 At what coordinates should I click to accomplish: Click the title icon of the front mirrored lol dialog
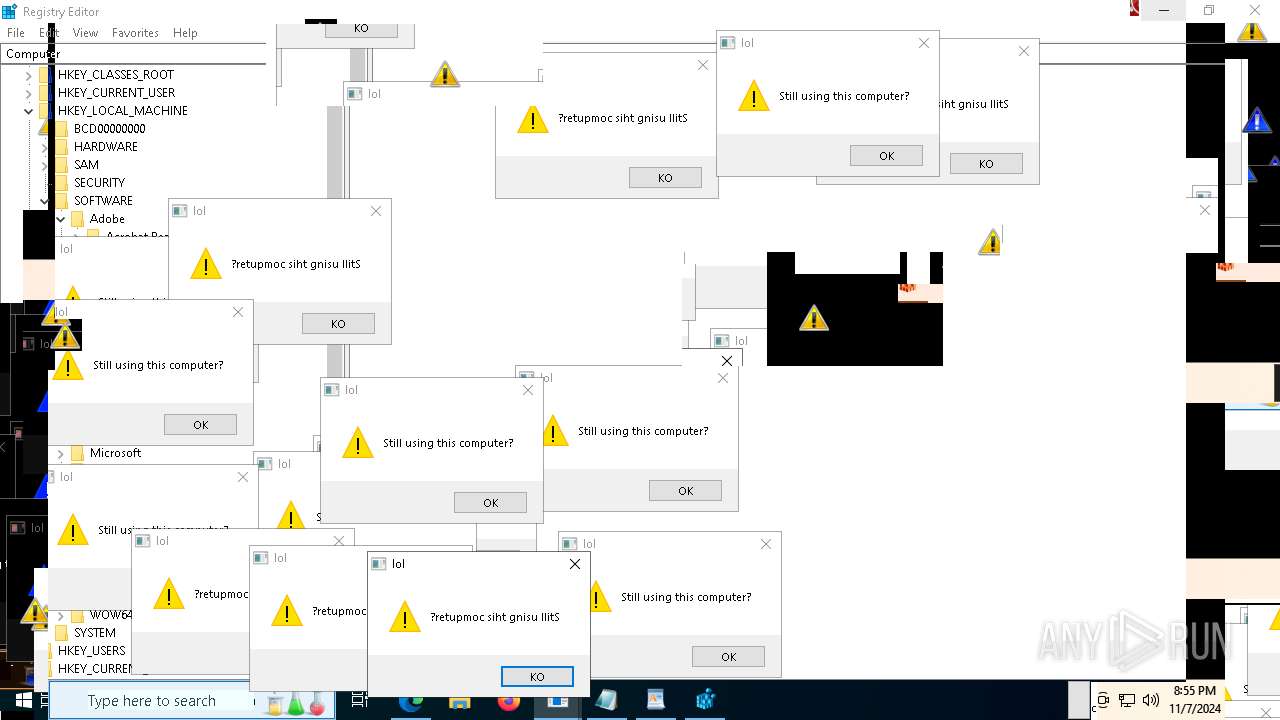[379, 564]
